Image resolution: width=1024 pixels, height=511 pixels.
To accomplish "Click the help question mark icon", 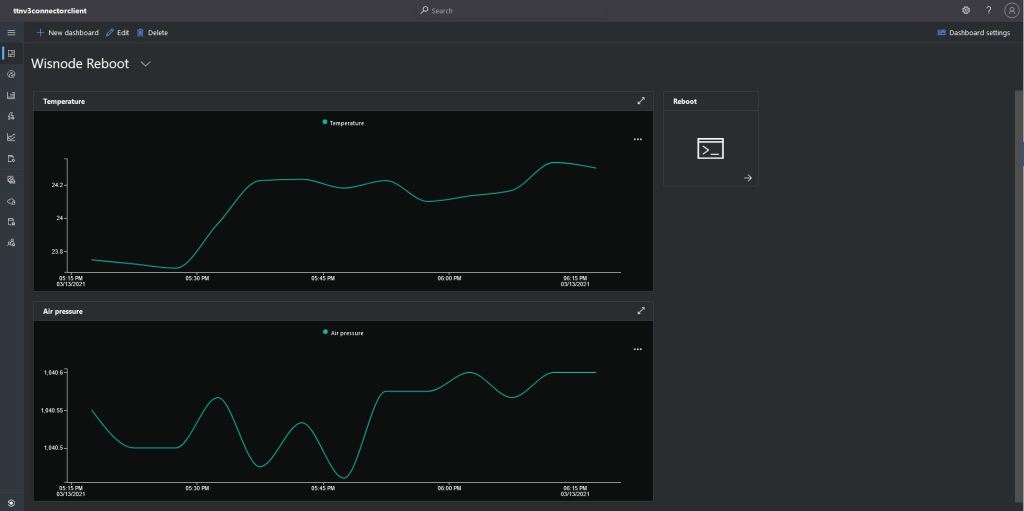I will tap(988, 10).
